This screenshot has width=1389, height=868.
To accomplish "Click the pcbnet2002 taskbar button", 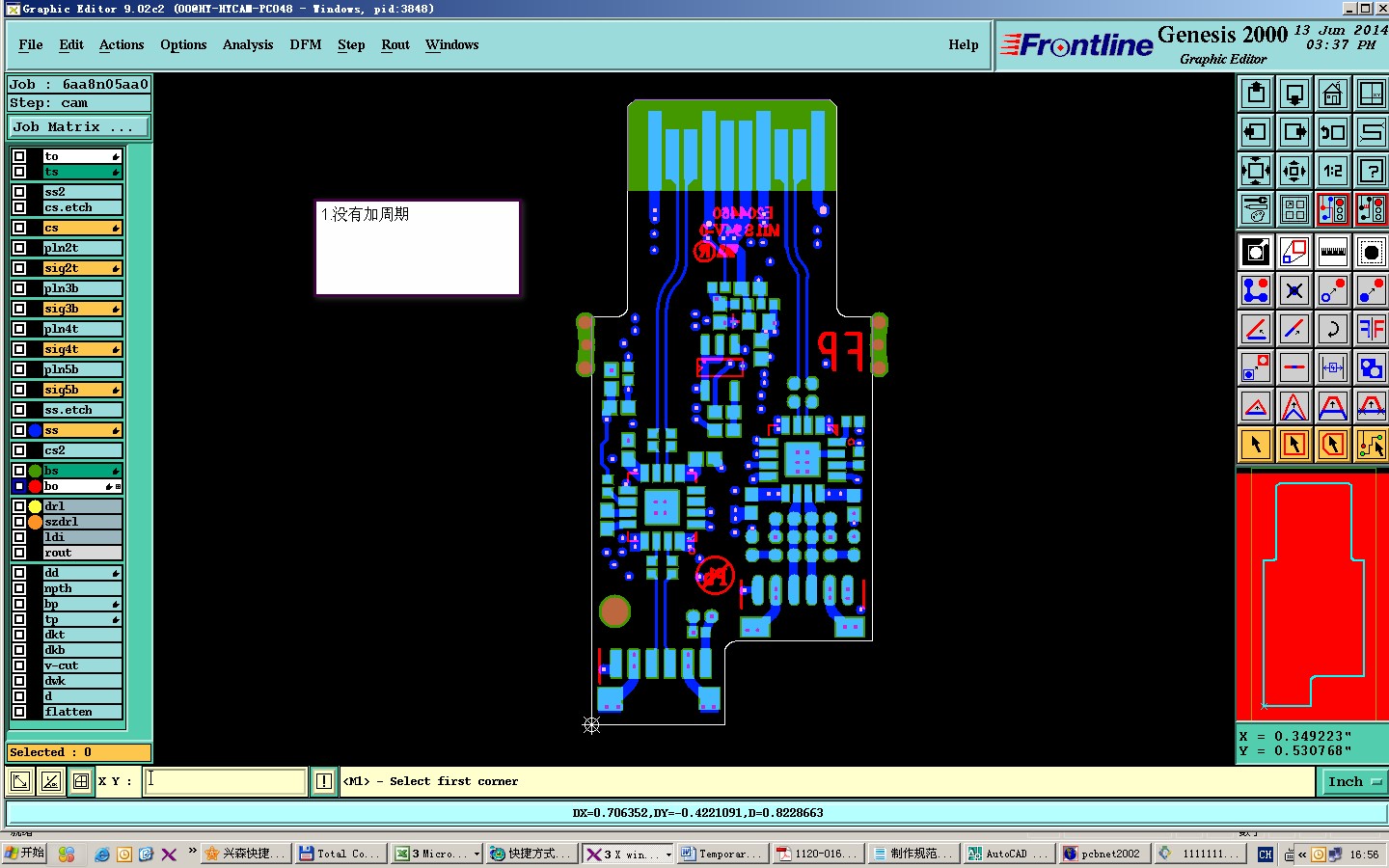I will [1103, 854].
